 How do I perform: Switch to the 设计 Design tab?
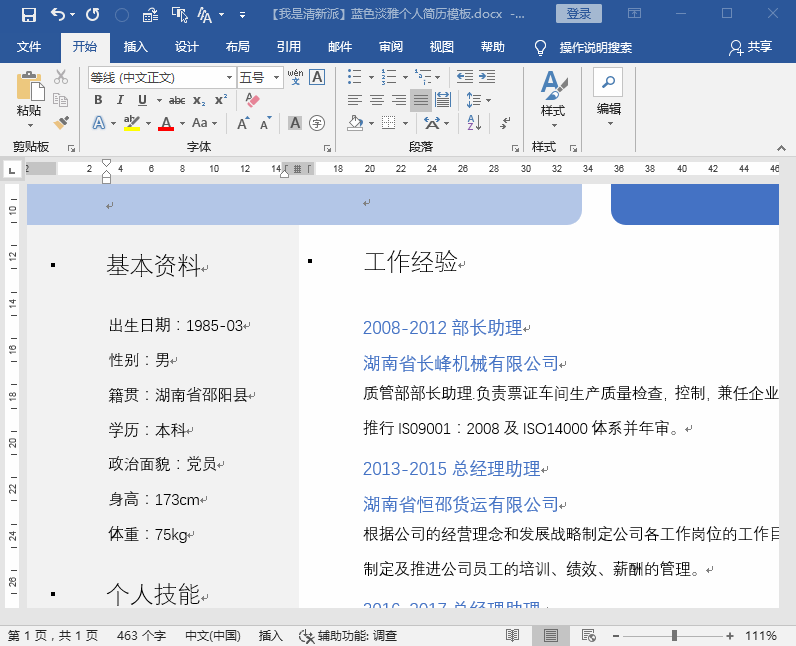click(x=187, y=47)
